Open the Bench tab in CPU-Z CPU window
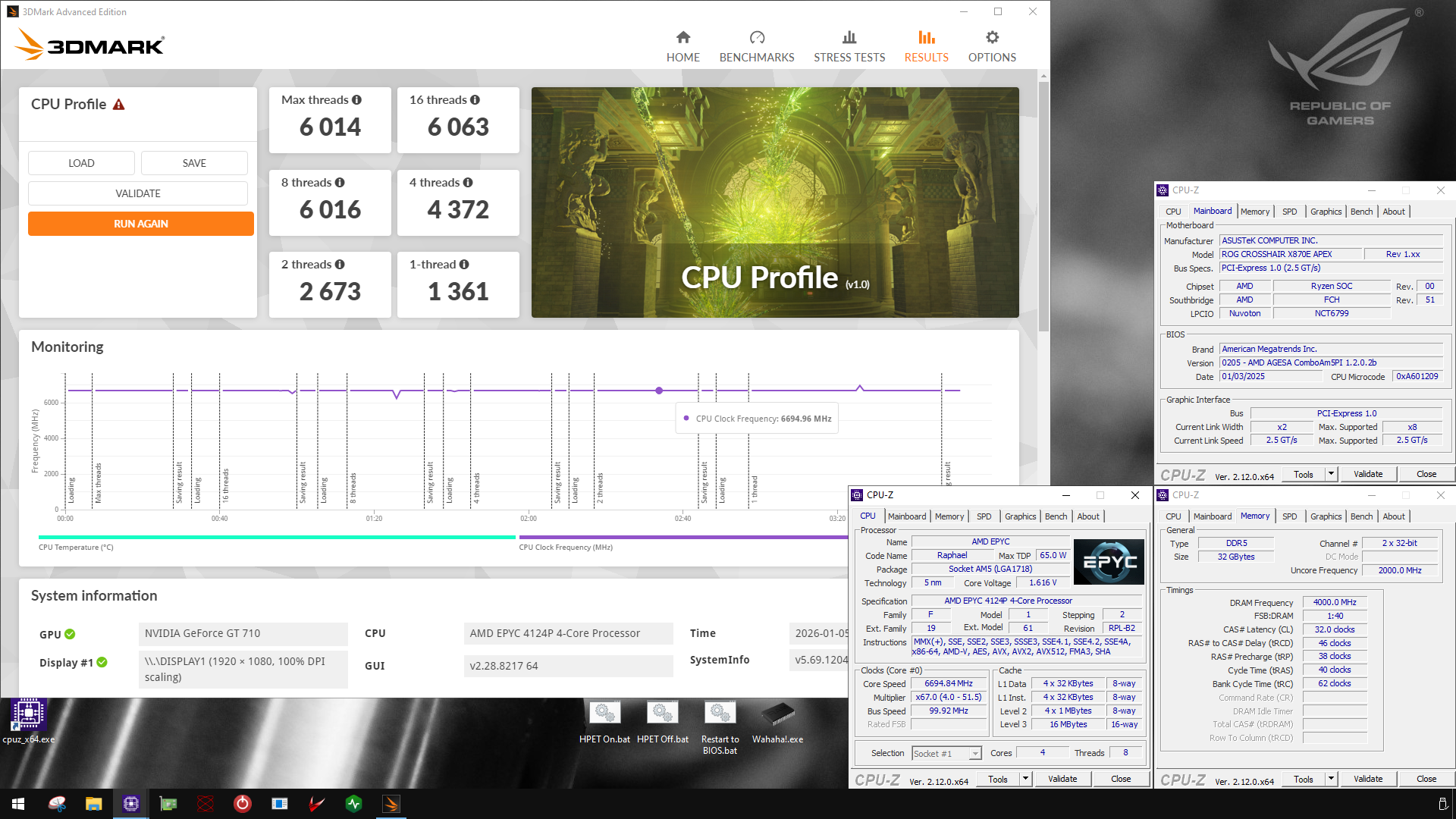The width and height of the screenshot is (1456, 819). pyautogui.click(x=1056, y=516)
